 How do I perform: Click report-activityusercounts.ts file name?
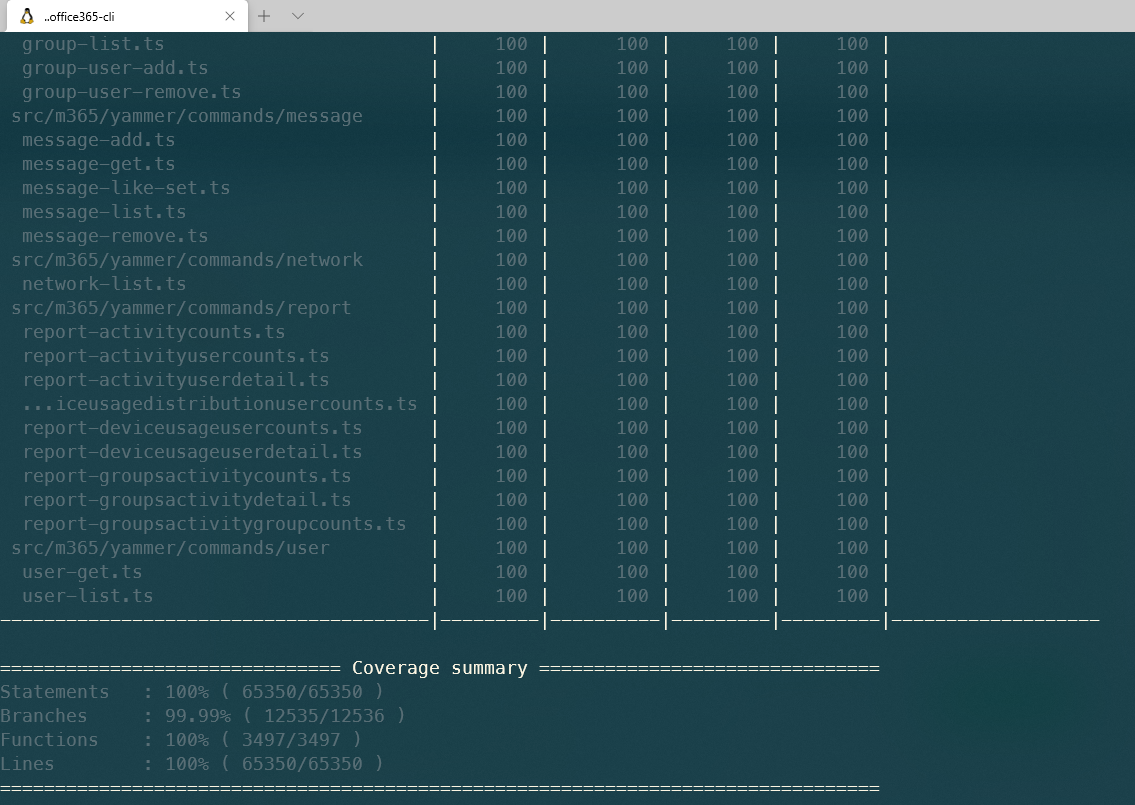175,356
